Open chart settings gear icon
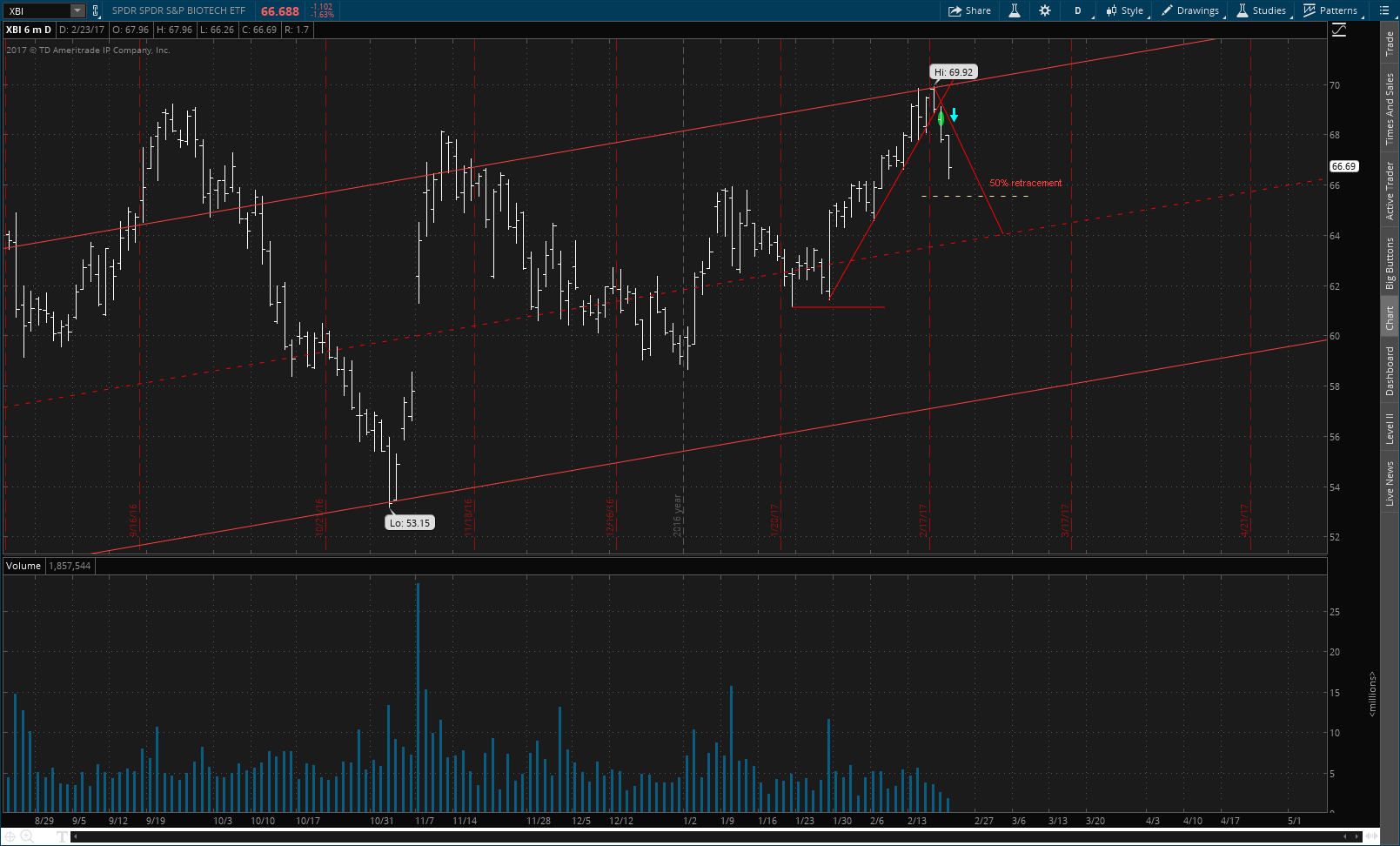Viewport: 1400px width, 846px height. point(1045,10)
